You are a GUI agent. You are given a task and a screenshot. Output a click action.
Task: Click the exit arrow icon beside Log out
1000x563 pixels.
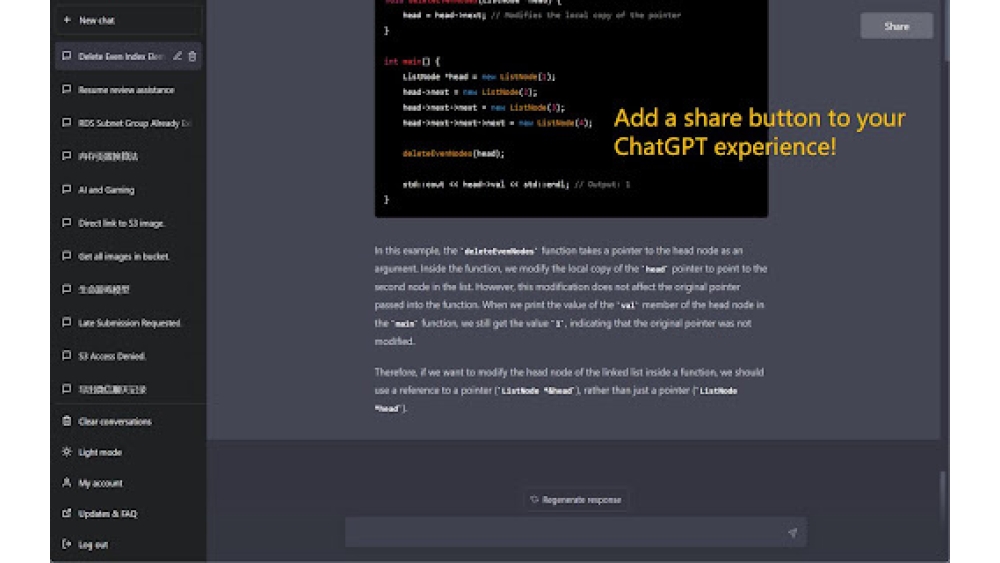tap(66, 544)
